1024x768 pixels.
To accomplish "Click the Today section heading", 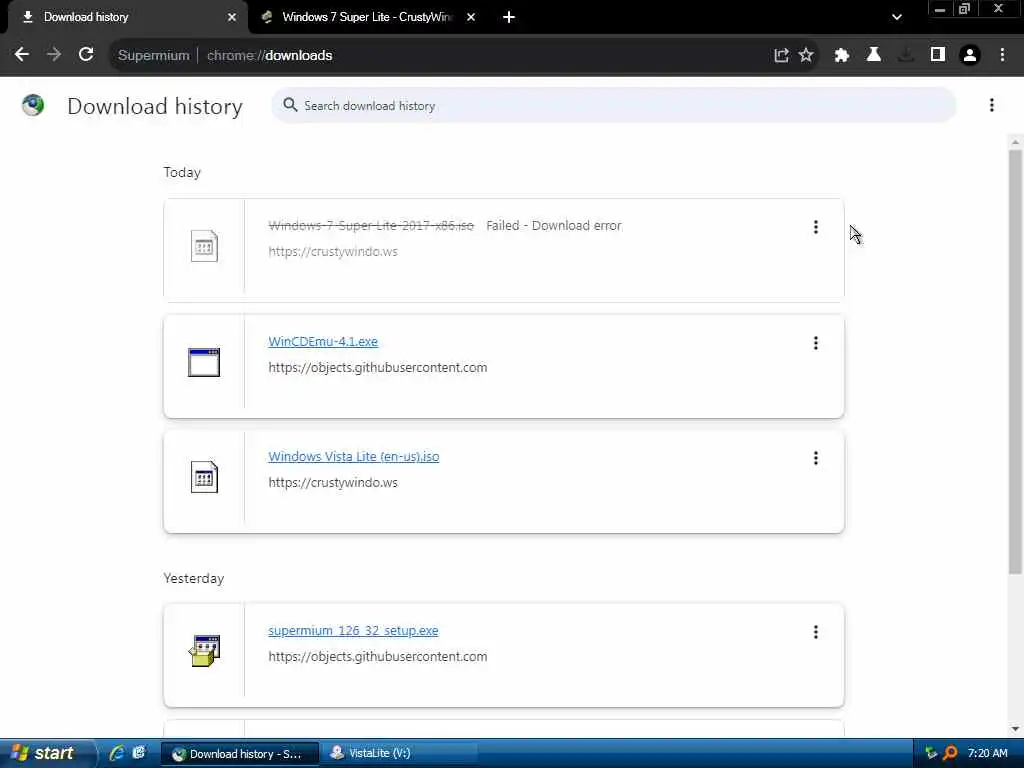I will [x=182, y=172].
